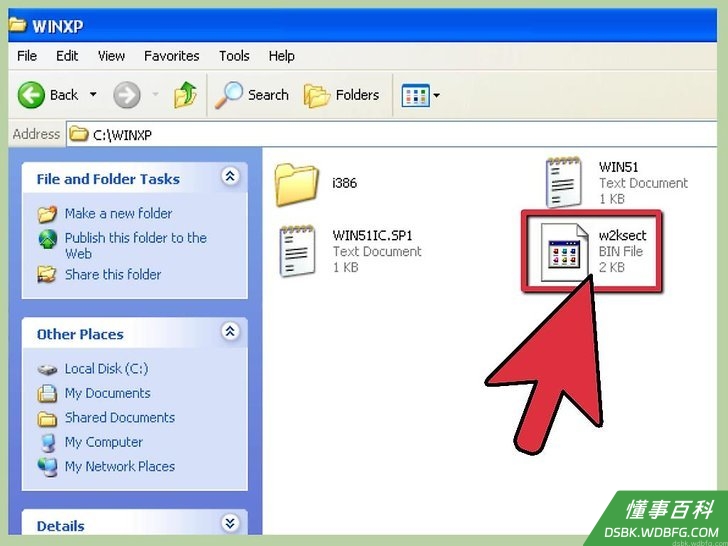Screen dimensions: 728x546
Task: Click the My Network Places icon
Action: click(x=47, y=467)
